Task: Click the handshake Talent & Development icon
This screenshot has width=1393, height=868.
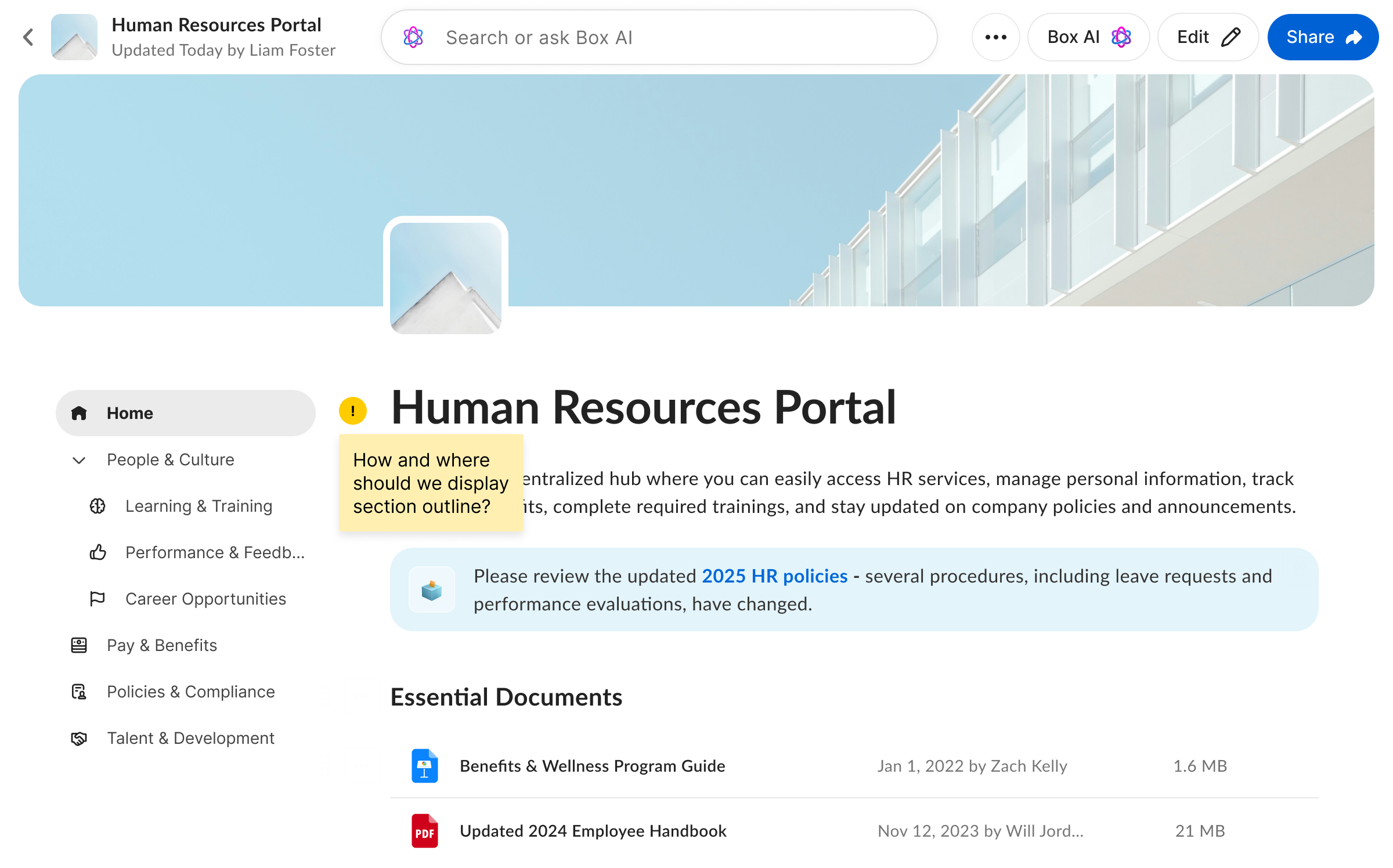Action: pos(79,738)
